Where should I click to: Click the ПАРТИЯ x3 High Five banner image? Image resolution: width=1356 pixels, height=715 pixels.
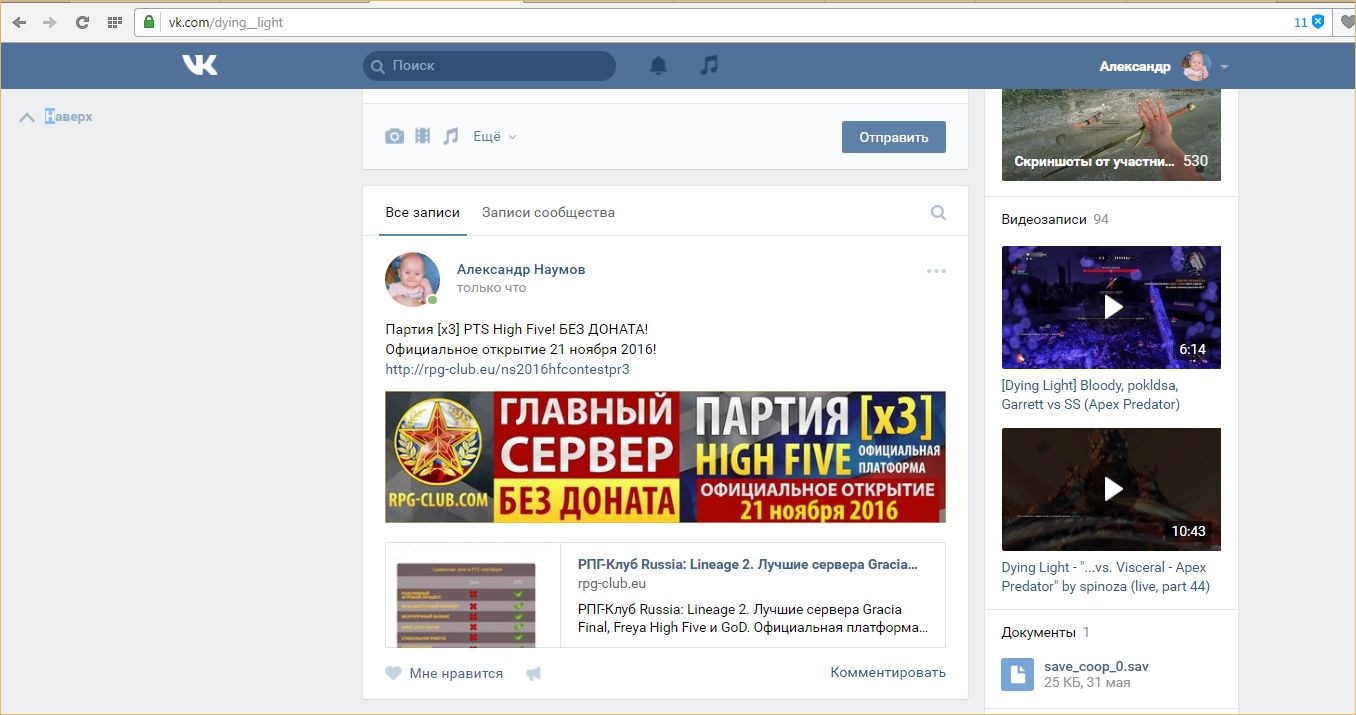pos(665,456)
